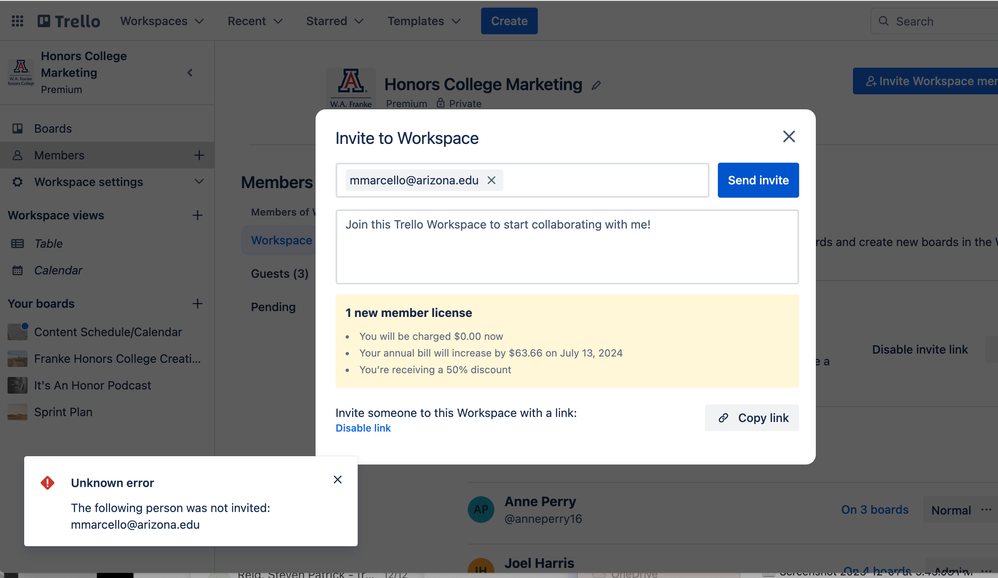Expand Workspace settings chevron

(x=199, y=181)
